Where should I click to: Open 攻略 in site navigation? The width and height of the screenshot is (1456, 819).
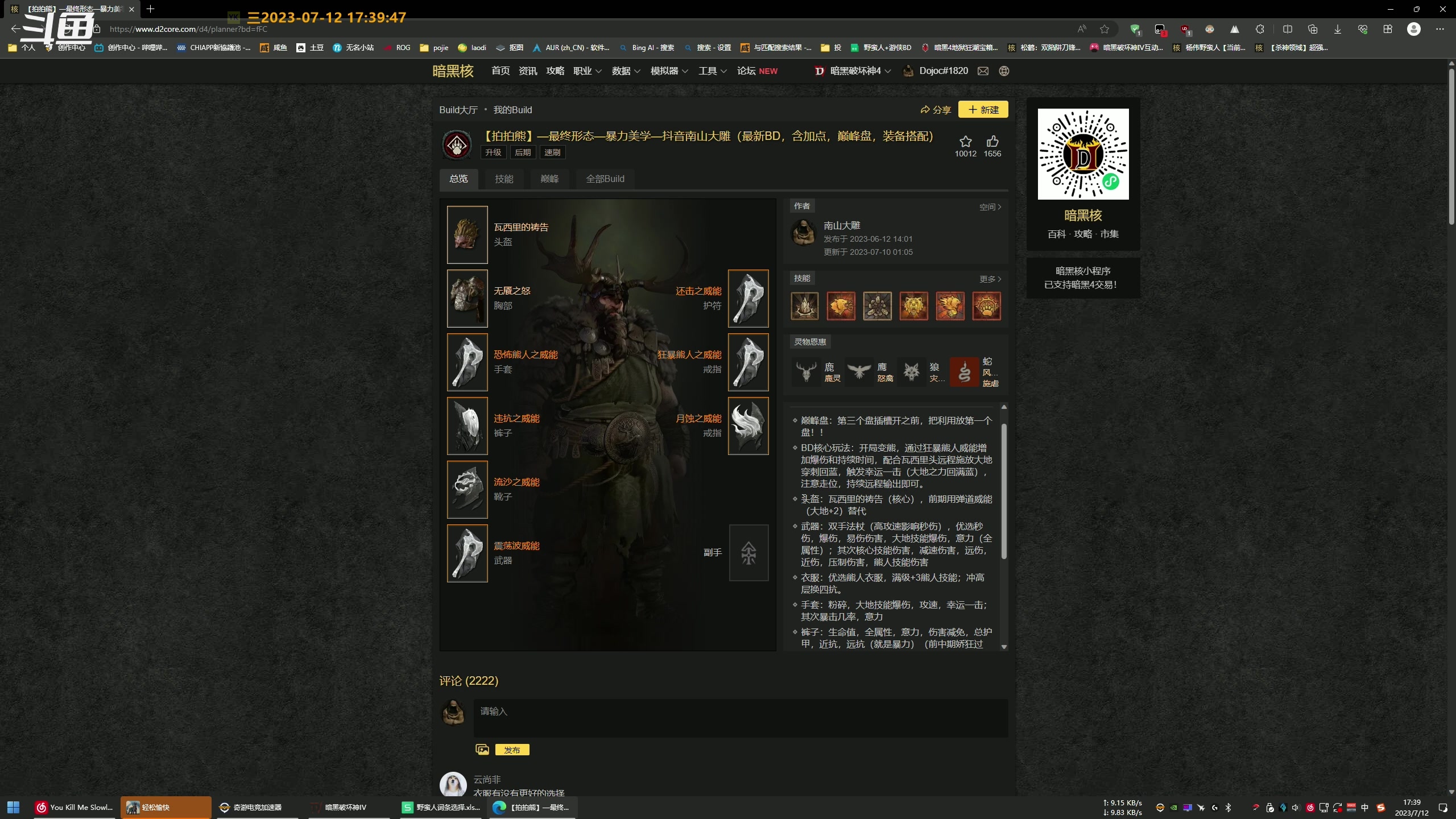[x=555, y=71]
